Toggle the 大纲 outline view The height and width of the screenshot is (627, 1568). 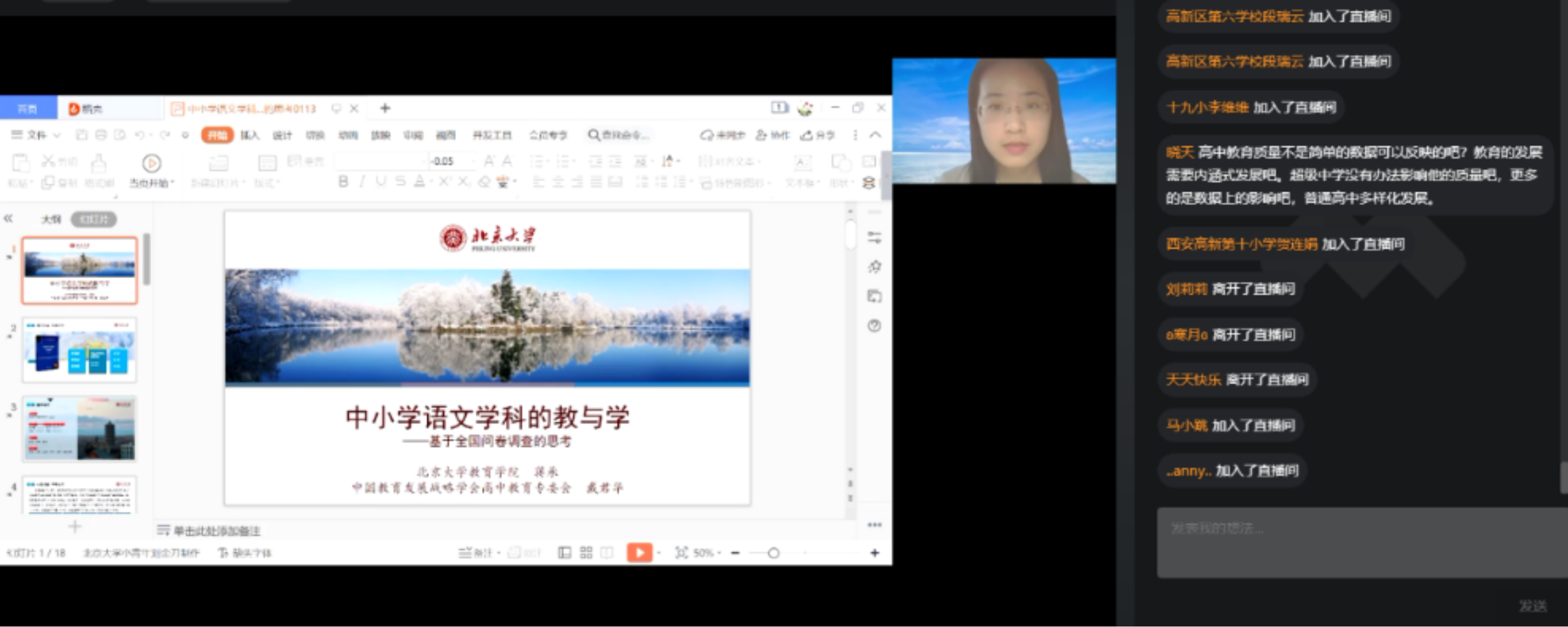coord(51,219)
